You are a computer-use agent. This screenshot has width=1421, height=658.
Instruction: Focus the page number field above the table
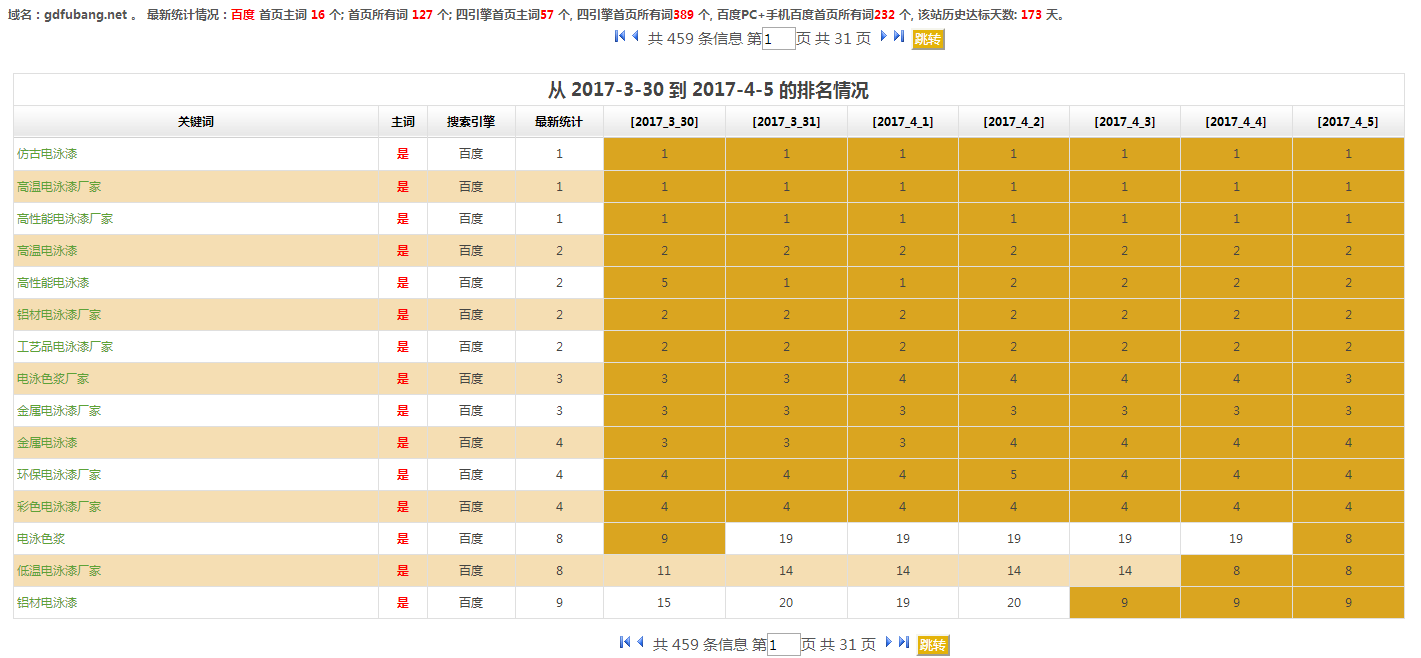coord(778,39)
